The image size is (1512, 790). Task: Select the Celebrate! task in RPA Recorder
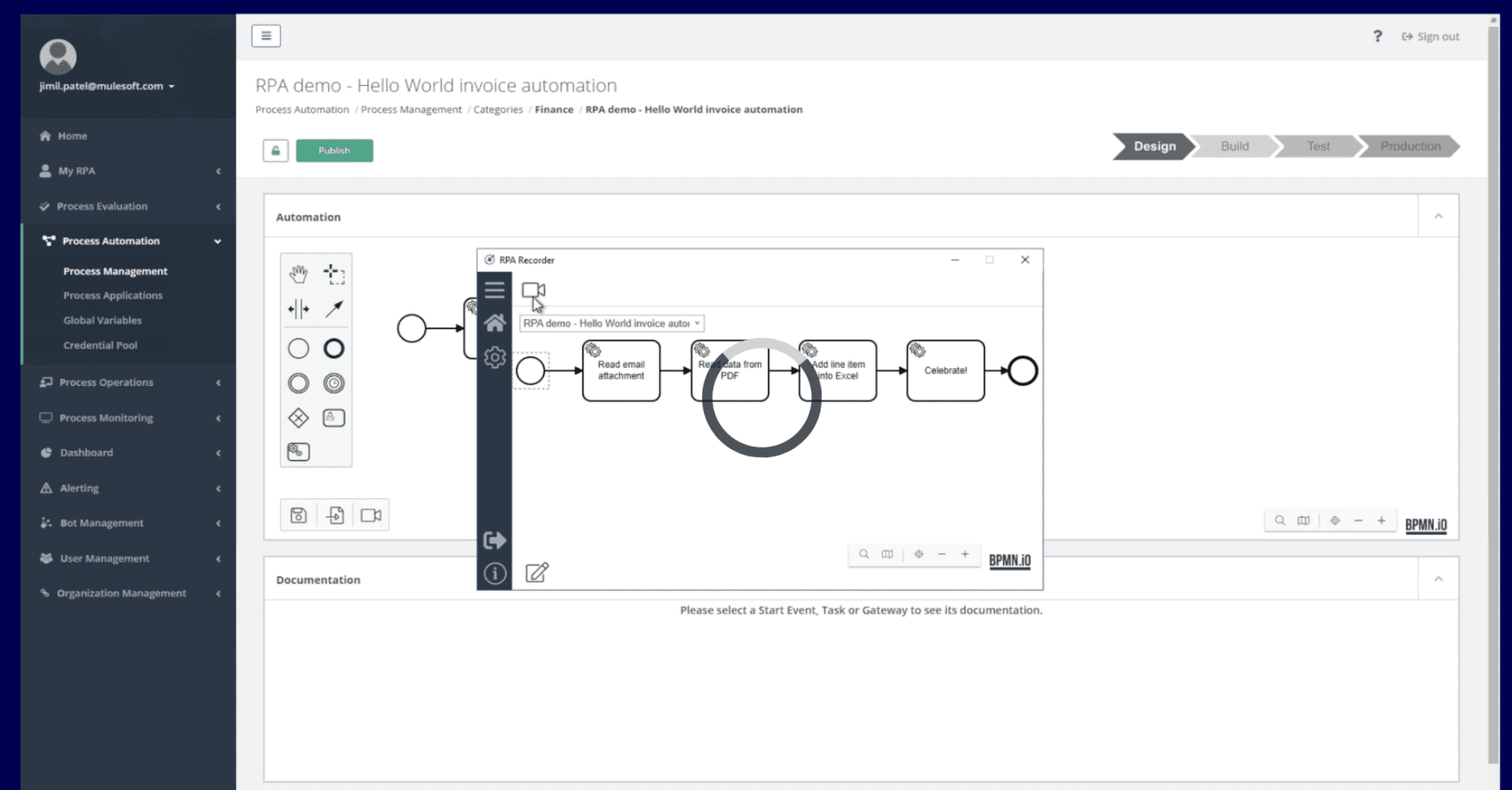(x=945, y=371)
